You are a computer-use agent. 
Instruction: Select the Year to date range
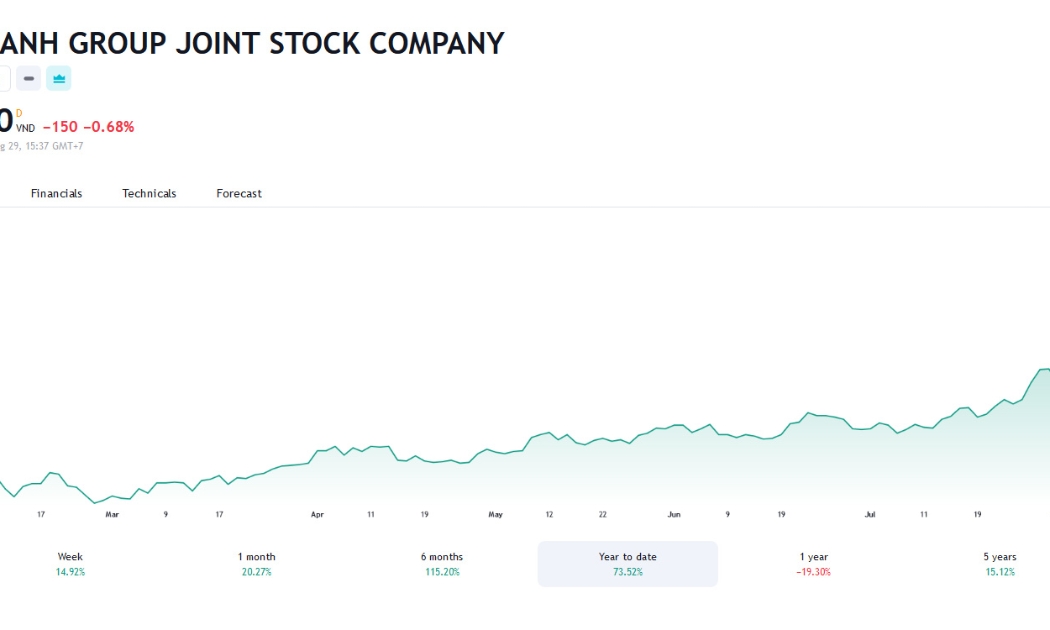point(627,564)
